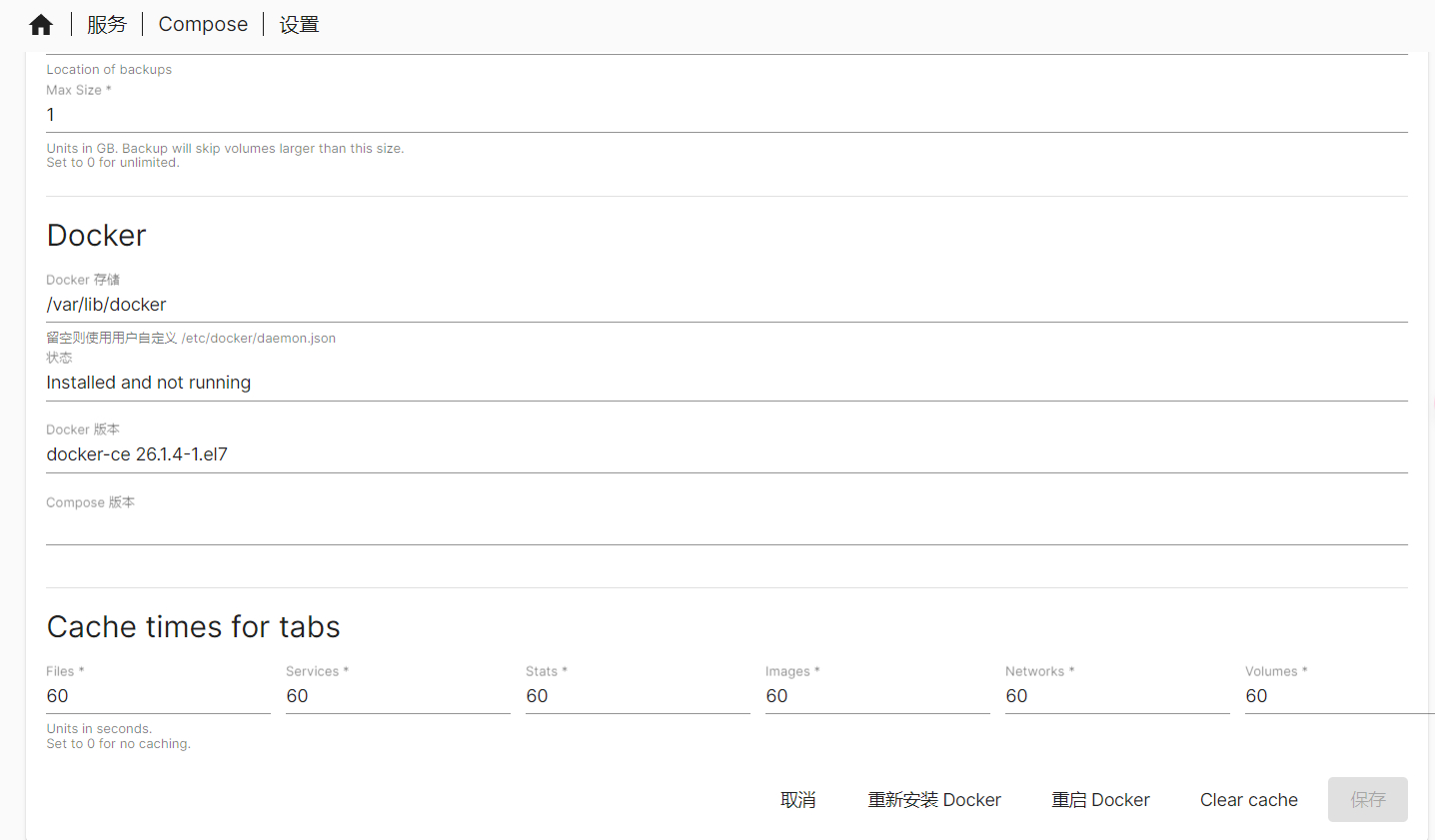Viewport: 1435px width, 840px height.
Task: Edit the Files cache time field
Action: [158, 696]
